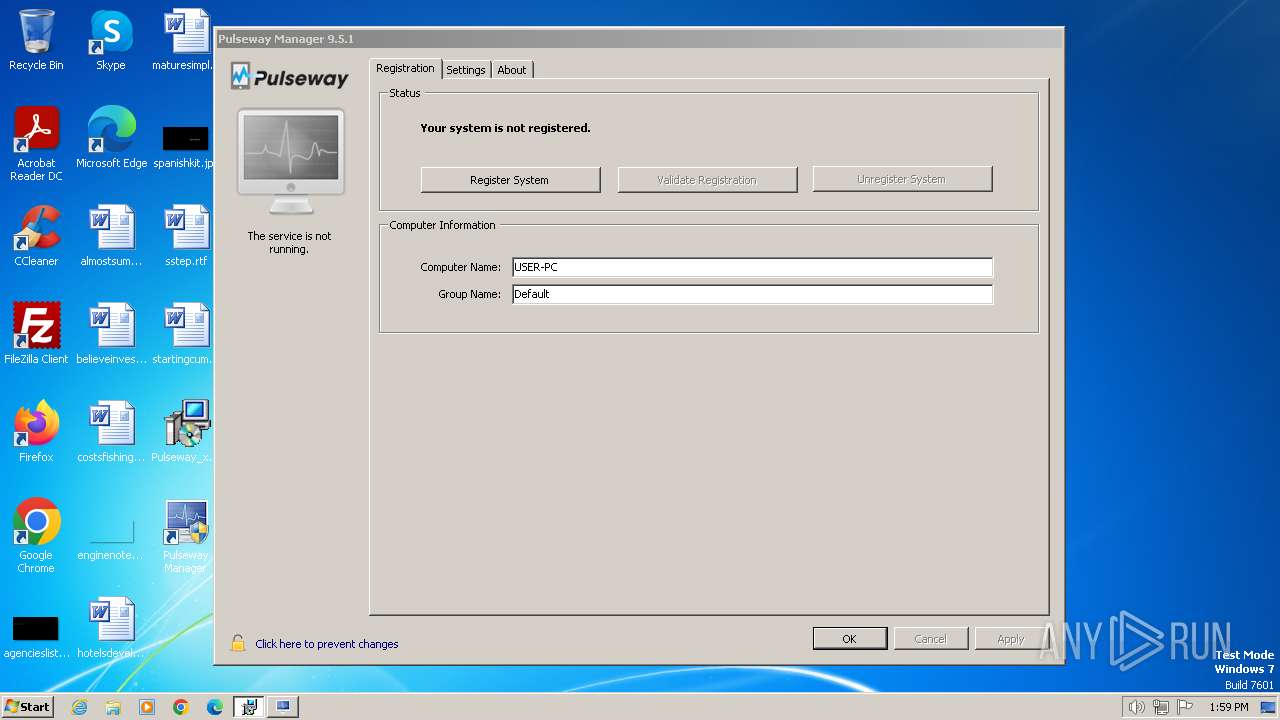Click the Register System button

[510, 180]
